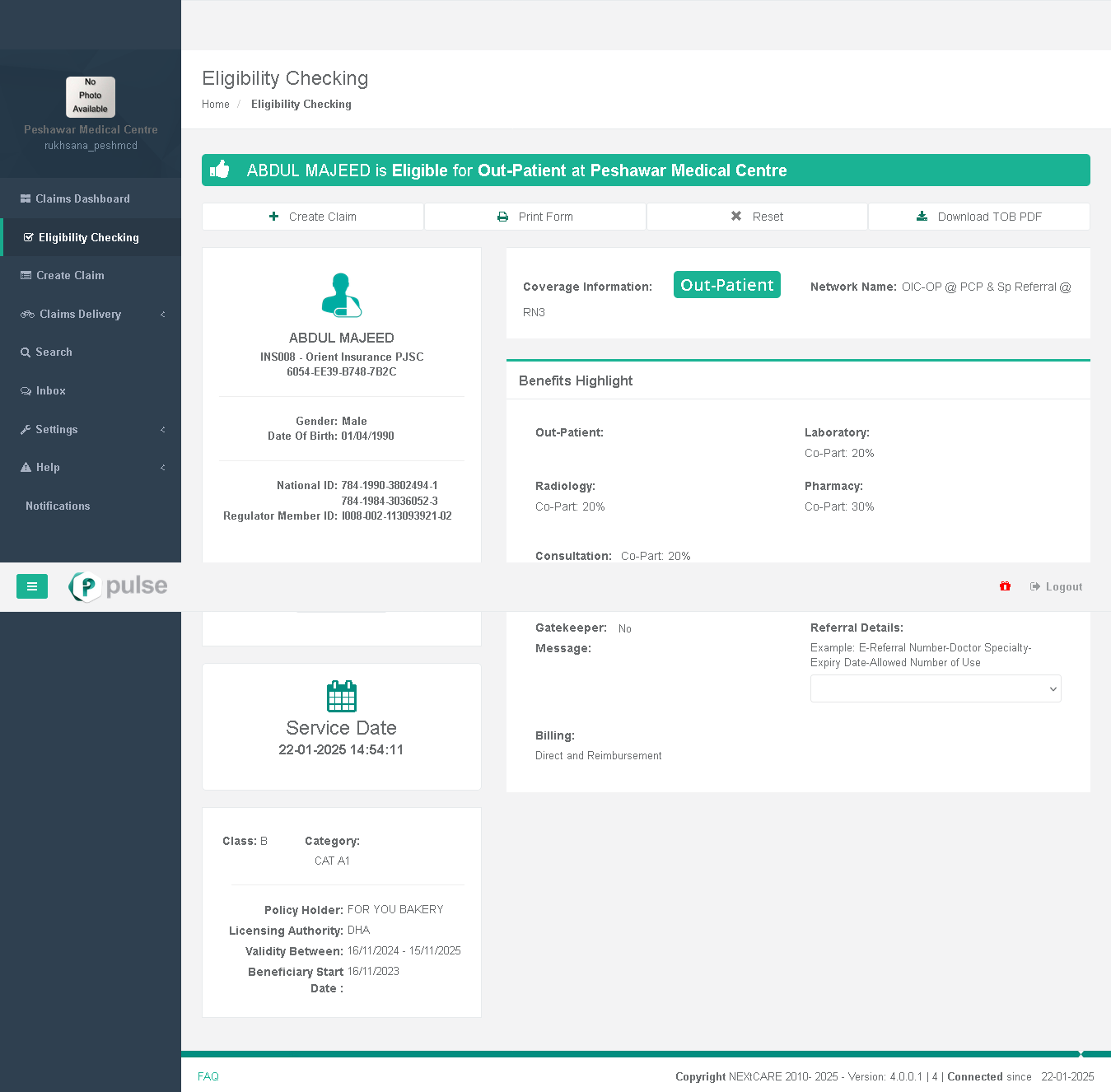Click the Create Claim button with plus icon
The image size is (1111, 1092).
pos(313,217)
